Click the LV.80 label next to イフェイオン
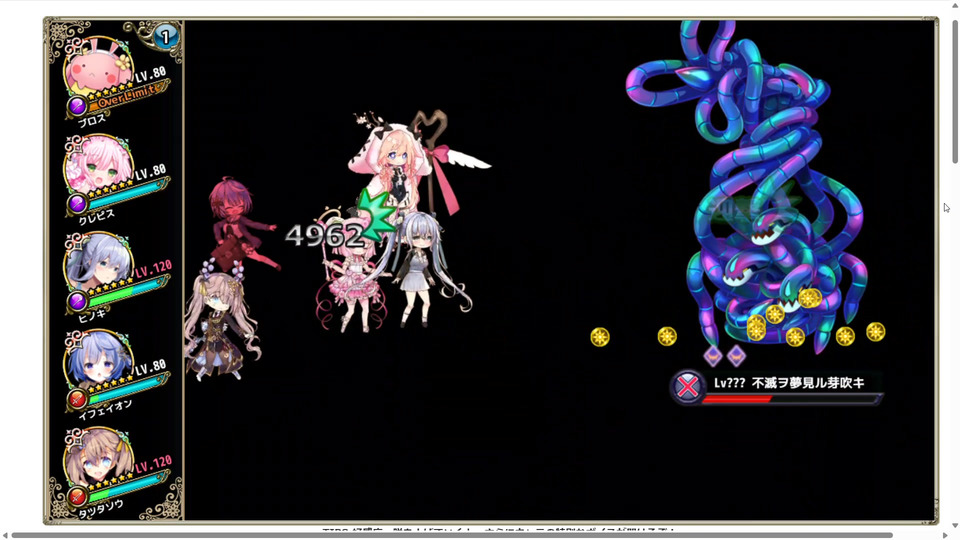This screenshot has height=540, width=960. click(x=151, y=367)
